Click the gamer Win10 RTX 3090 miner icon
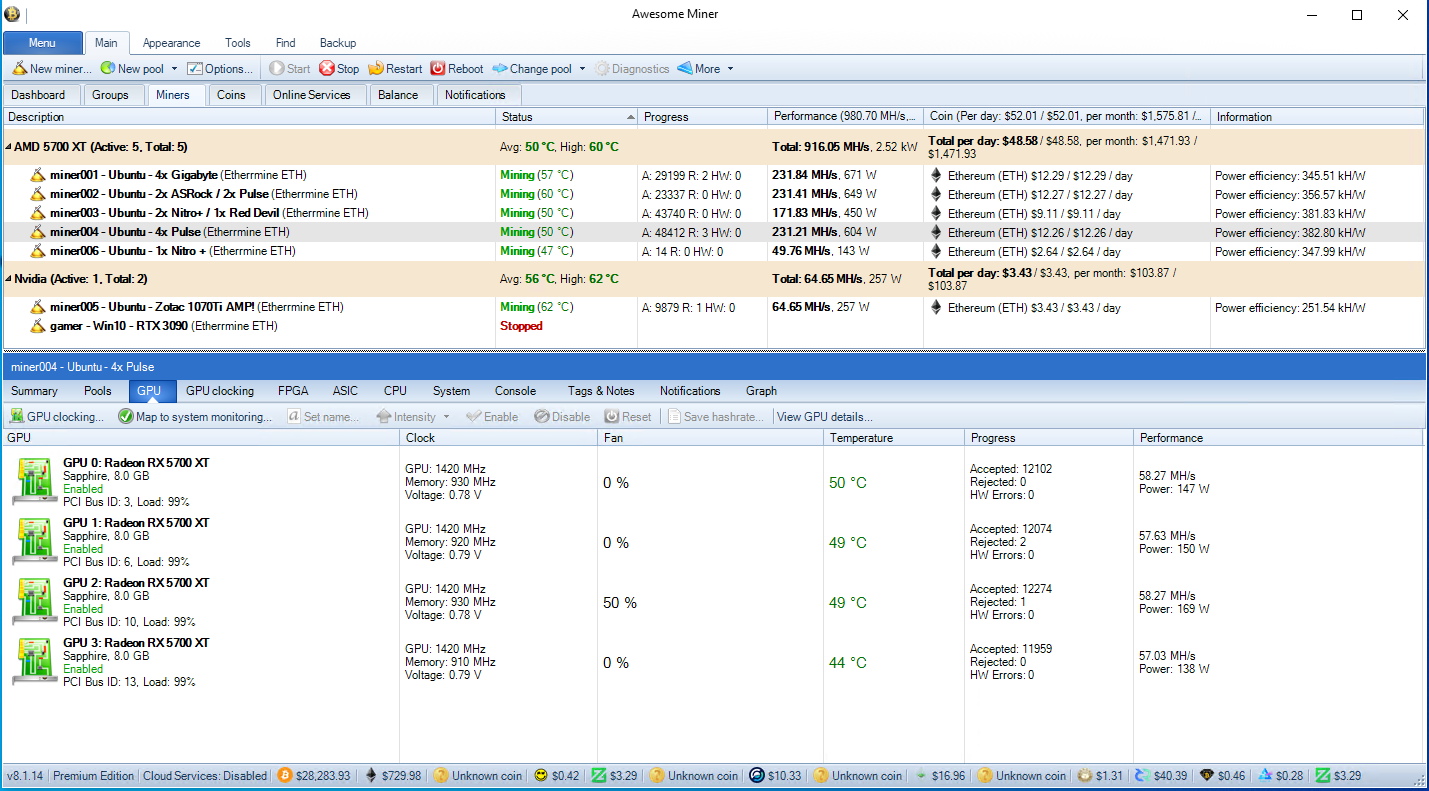 click(x=38, y=326)
